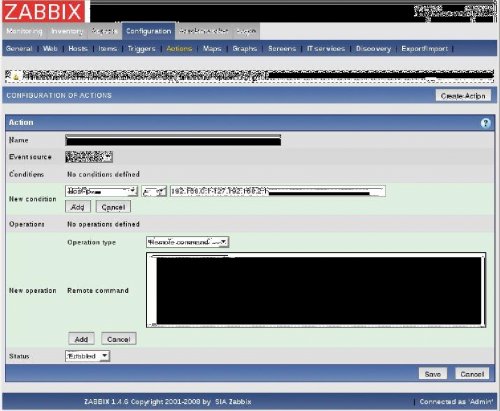
Task: Click the warning icon in message bar
Action: click(16, 76)
